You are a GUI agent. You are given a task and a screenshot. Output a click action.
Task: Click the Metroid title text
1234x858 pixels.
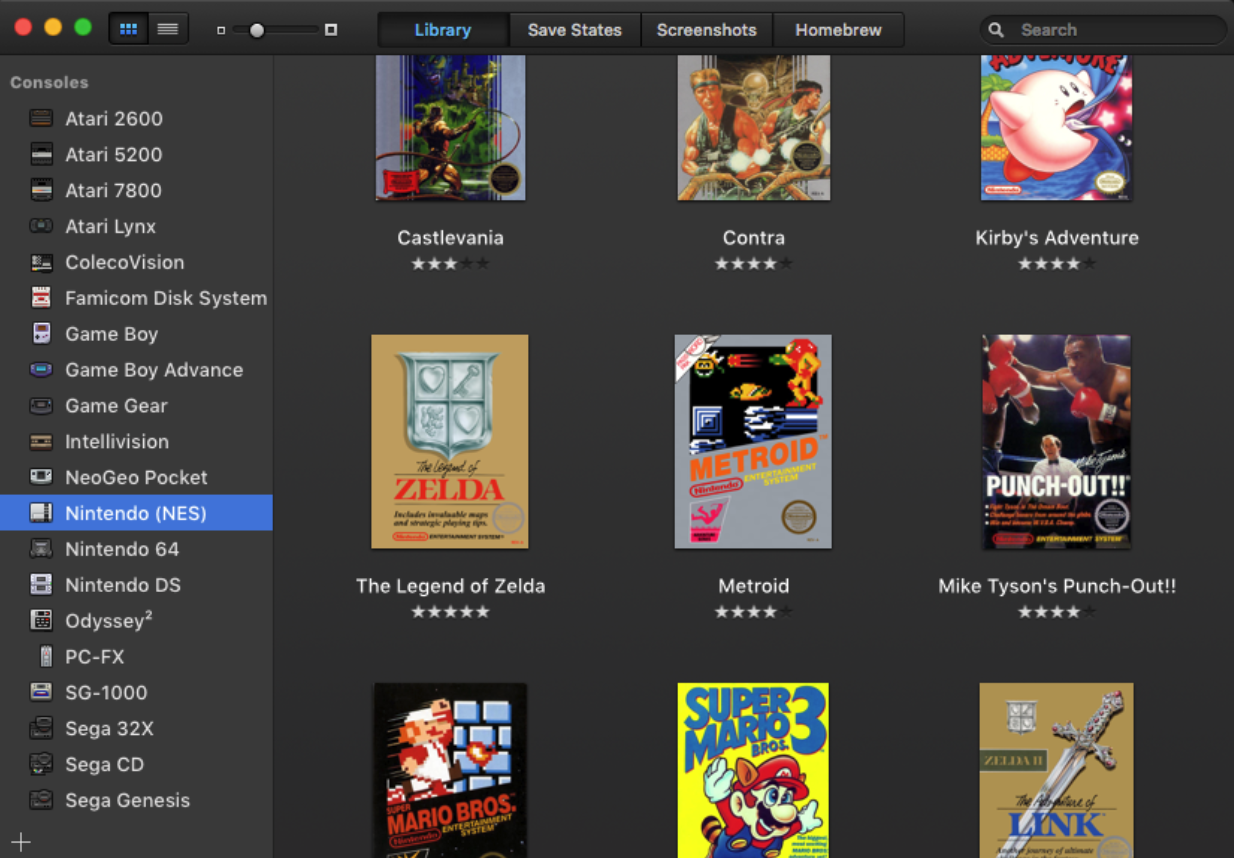(x=754, y=586)
